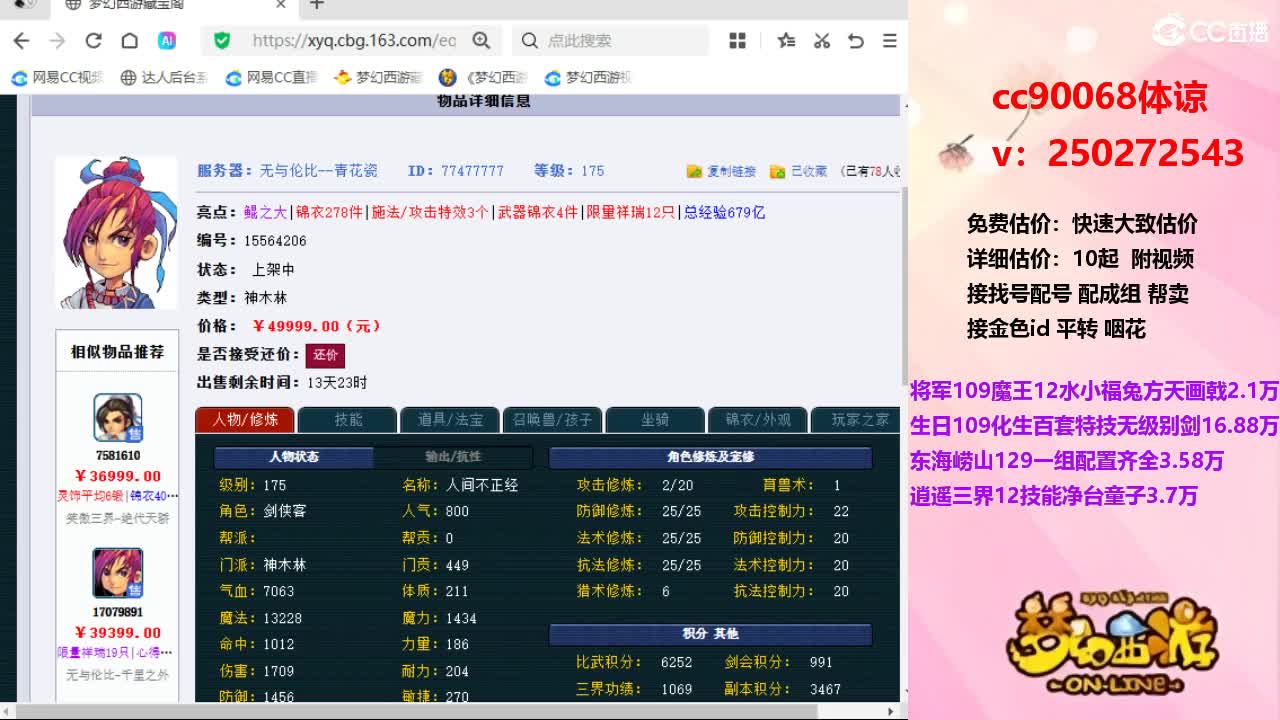Switch to the 人物/修炼 tab

coord(245,420)
